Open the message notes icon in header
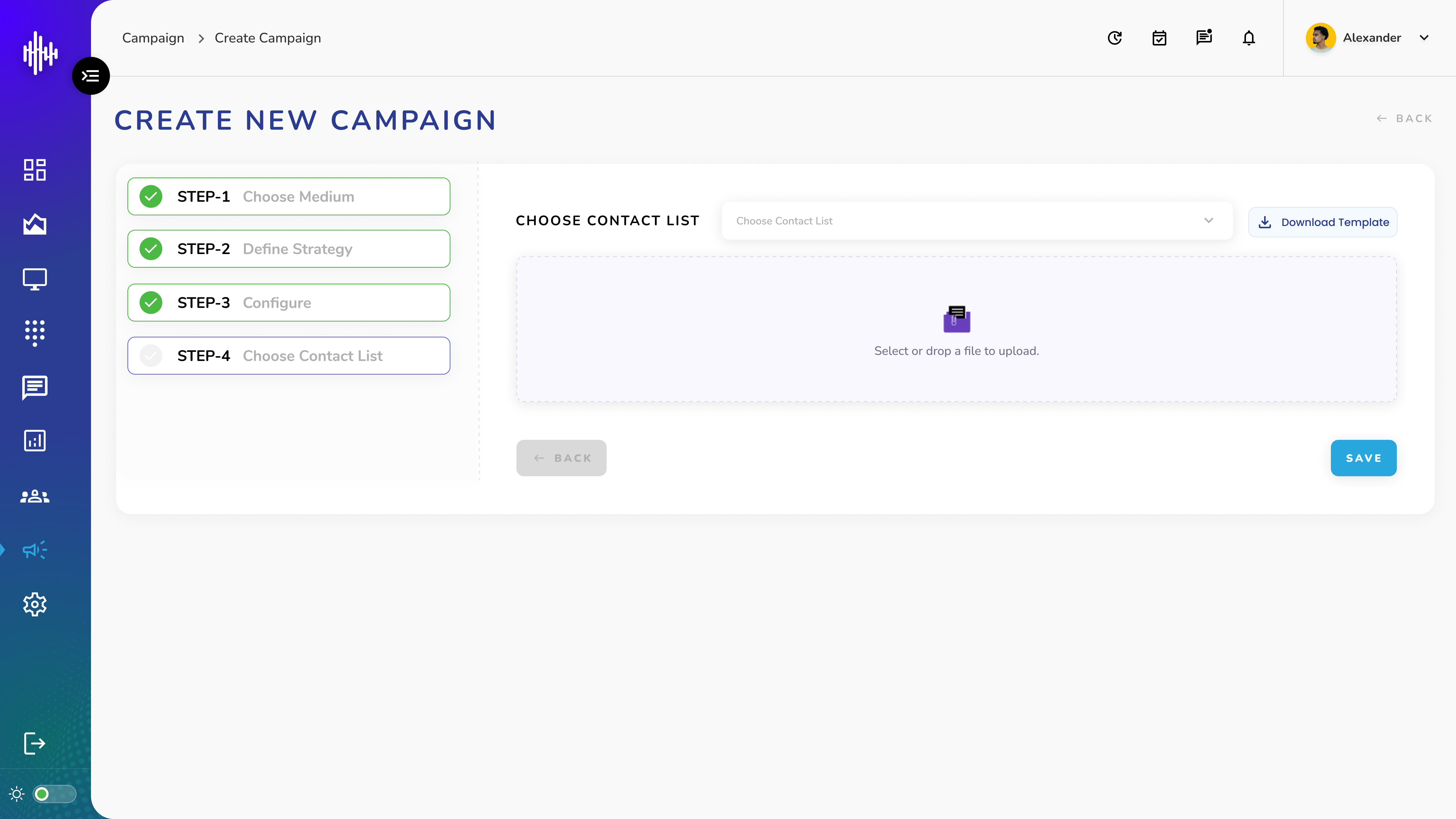 click(1204, 37)
